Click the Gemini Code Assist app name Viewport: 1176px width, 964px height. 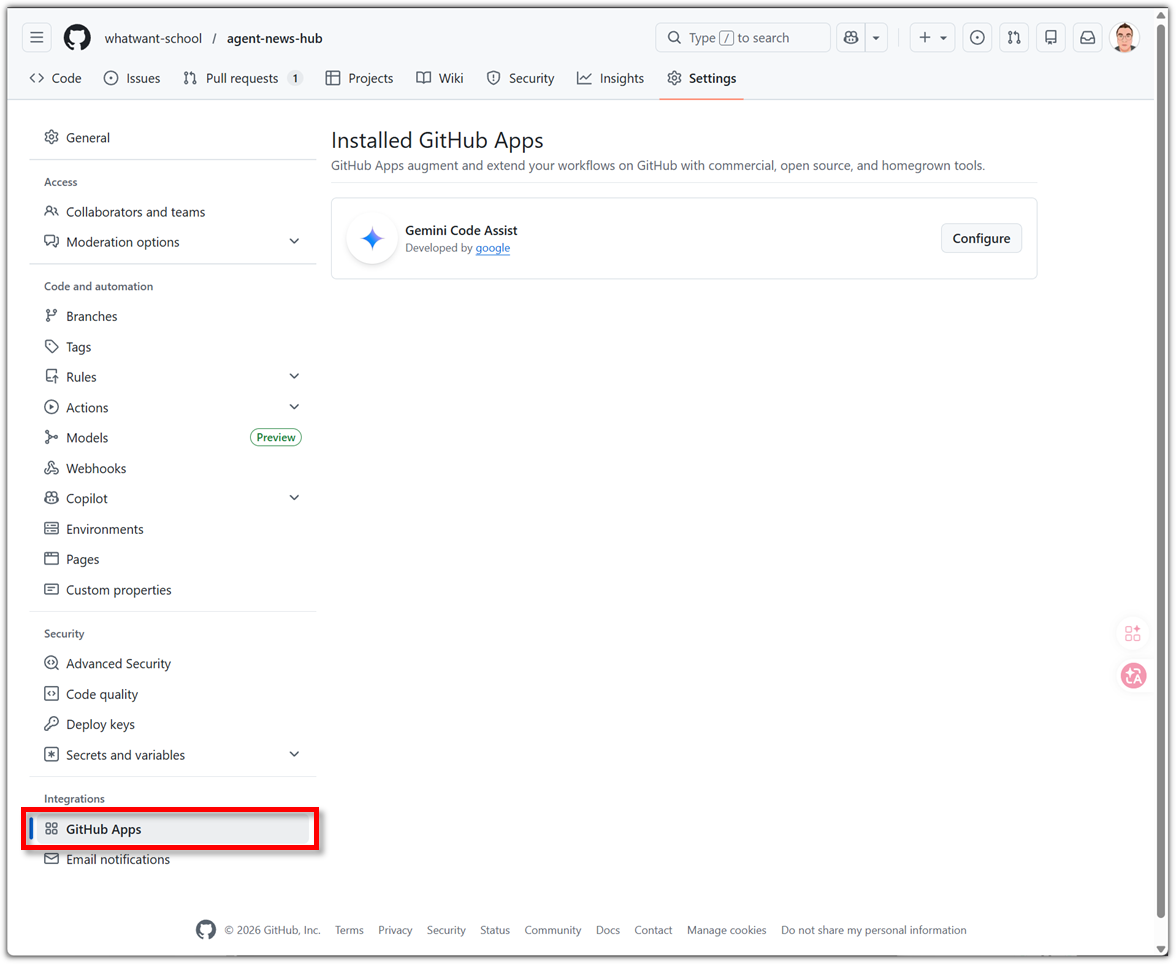pyautogui.click(x=461, y=230)
